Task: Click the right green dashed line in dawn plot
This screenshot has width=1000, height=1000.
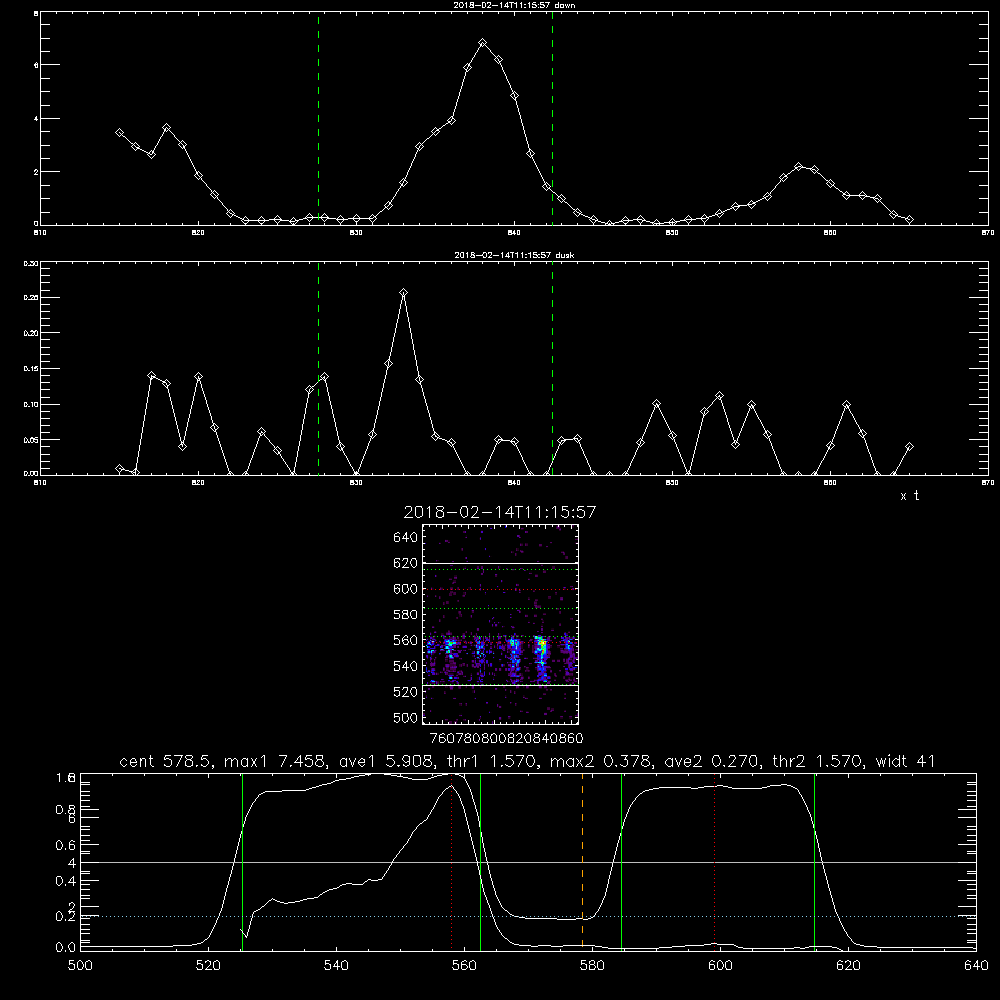Action: point(552,119)
